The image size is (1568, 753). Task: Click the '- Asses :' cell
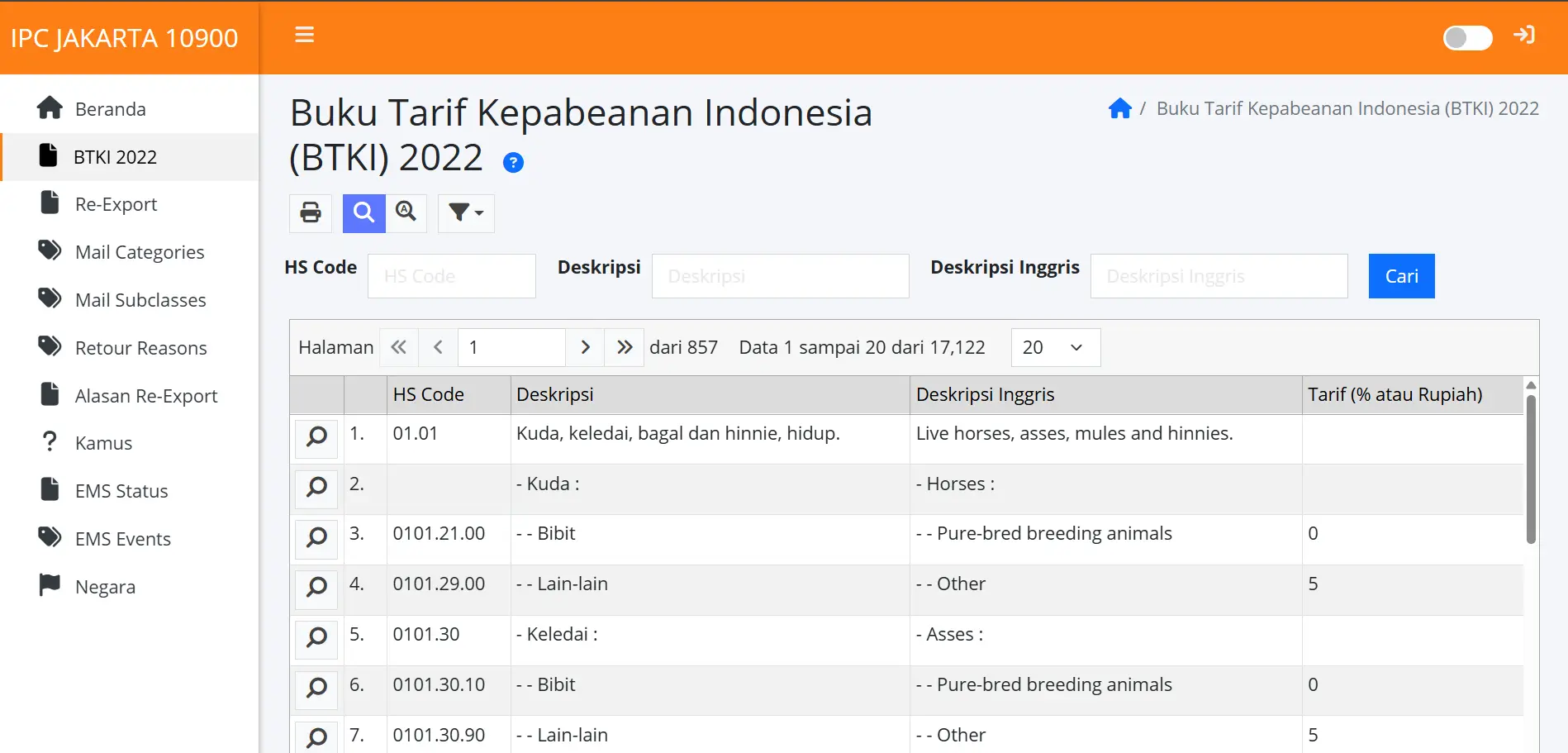pos(1105,641)
